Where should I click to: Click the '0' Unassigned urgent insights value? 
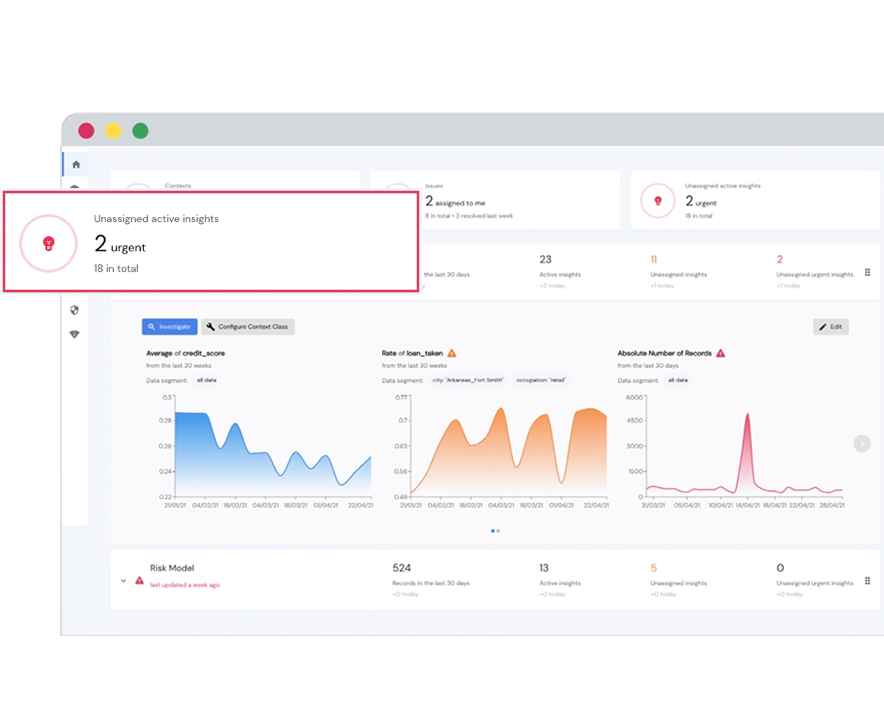780,568
